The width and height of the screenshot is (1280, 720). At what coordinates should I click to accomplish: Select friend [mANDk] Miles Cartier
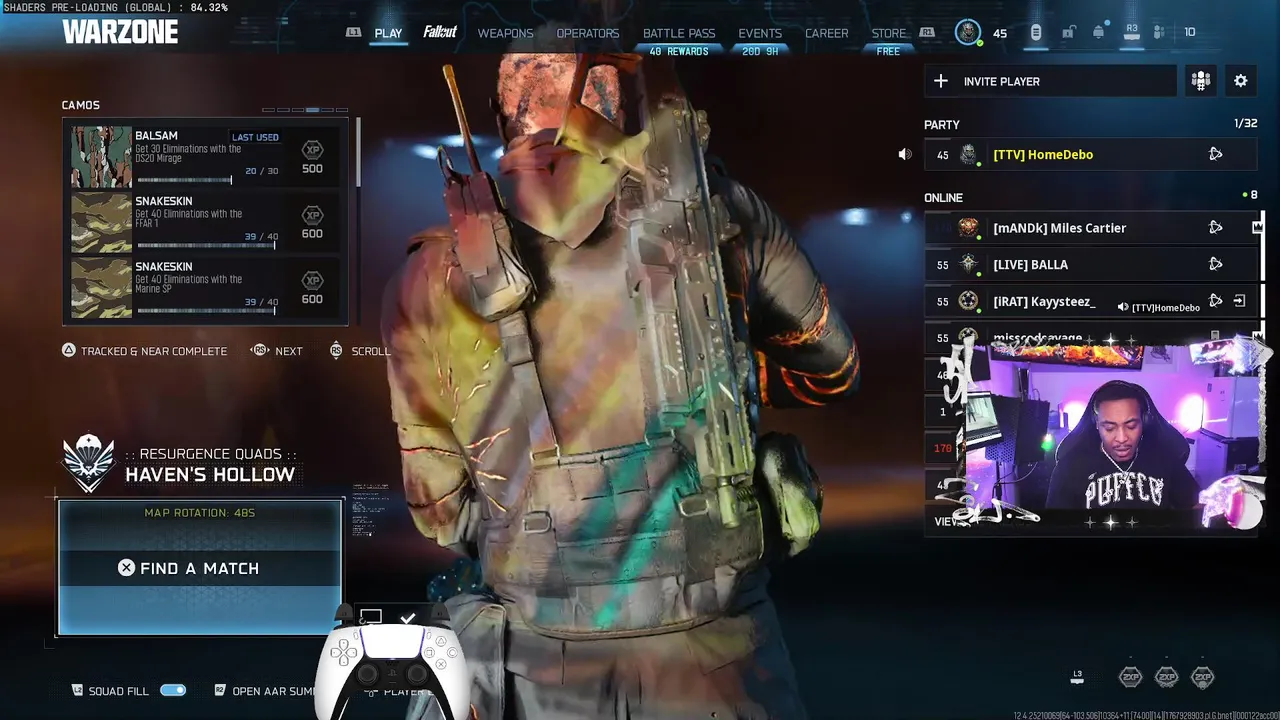click(1091, 228)
